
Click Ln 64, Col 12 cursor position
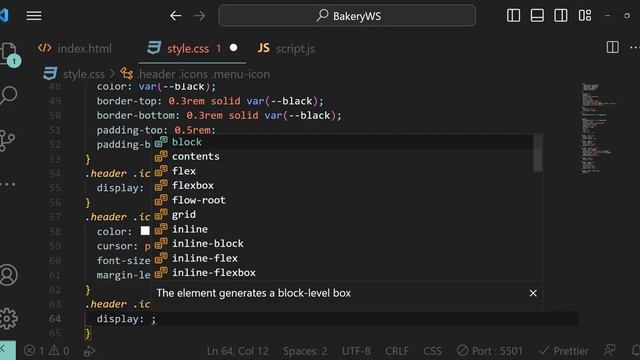pyautogui.click(x=238, y=351)
